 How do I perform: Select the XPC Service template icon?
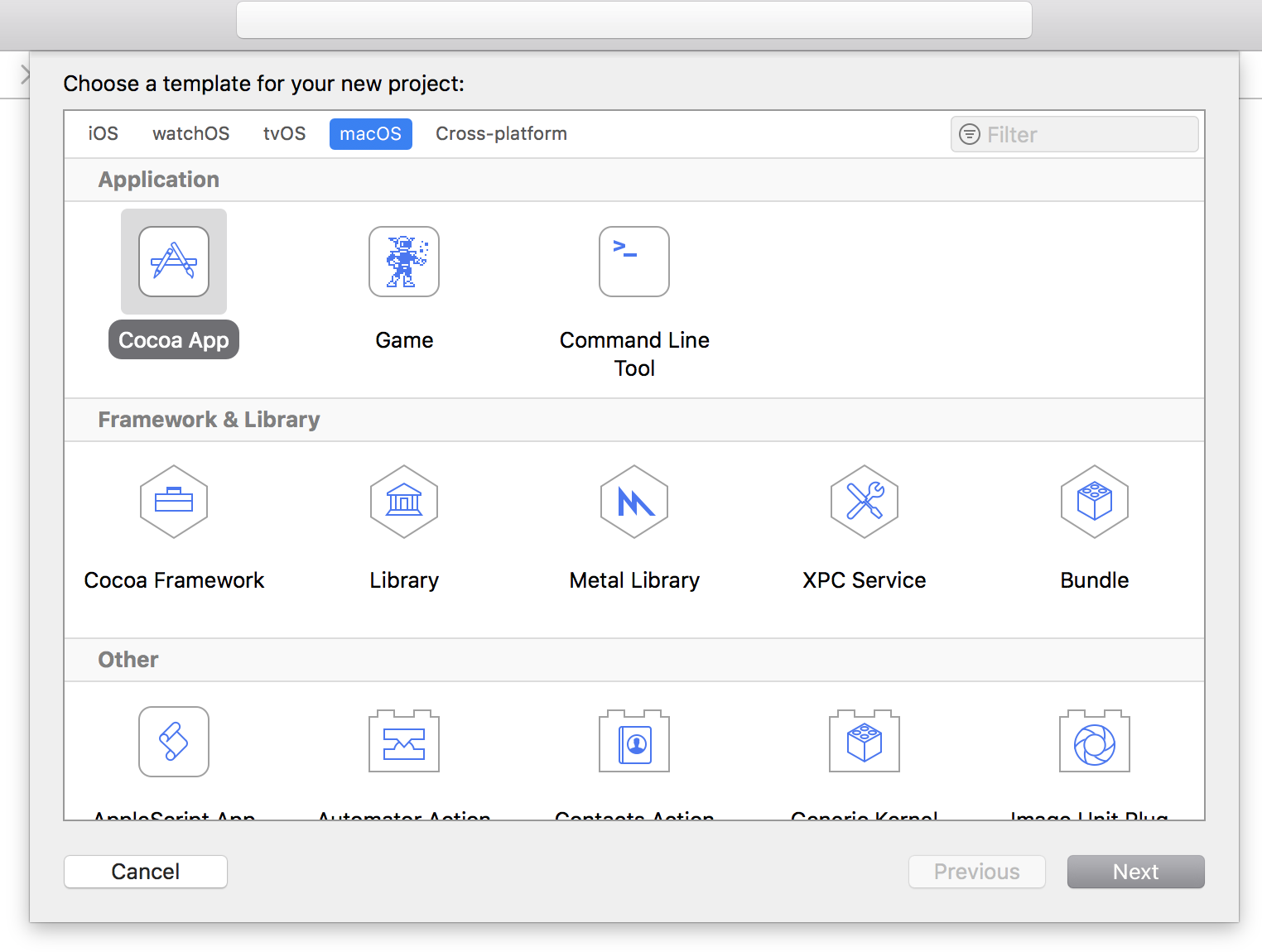pos(864,502)
